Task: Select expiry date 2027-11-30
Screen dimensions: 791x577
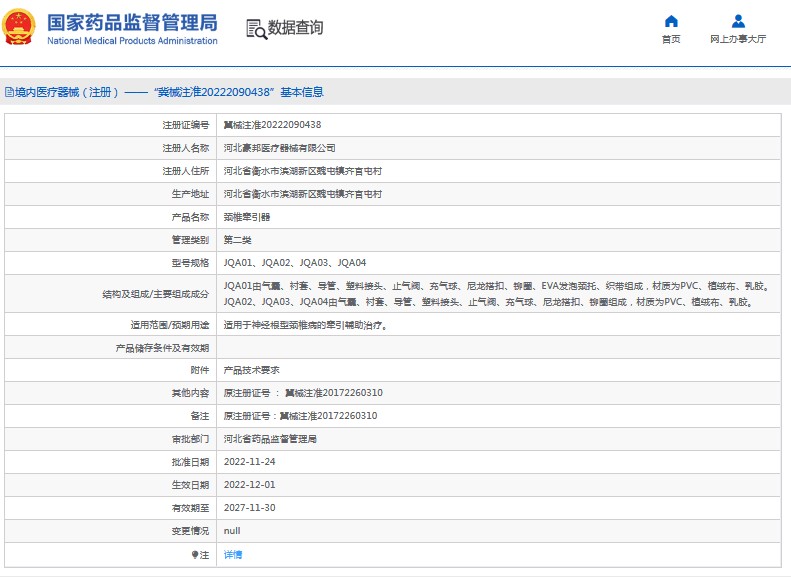Action: pyautogui.click(x=250, y=508)
